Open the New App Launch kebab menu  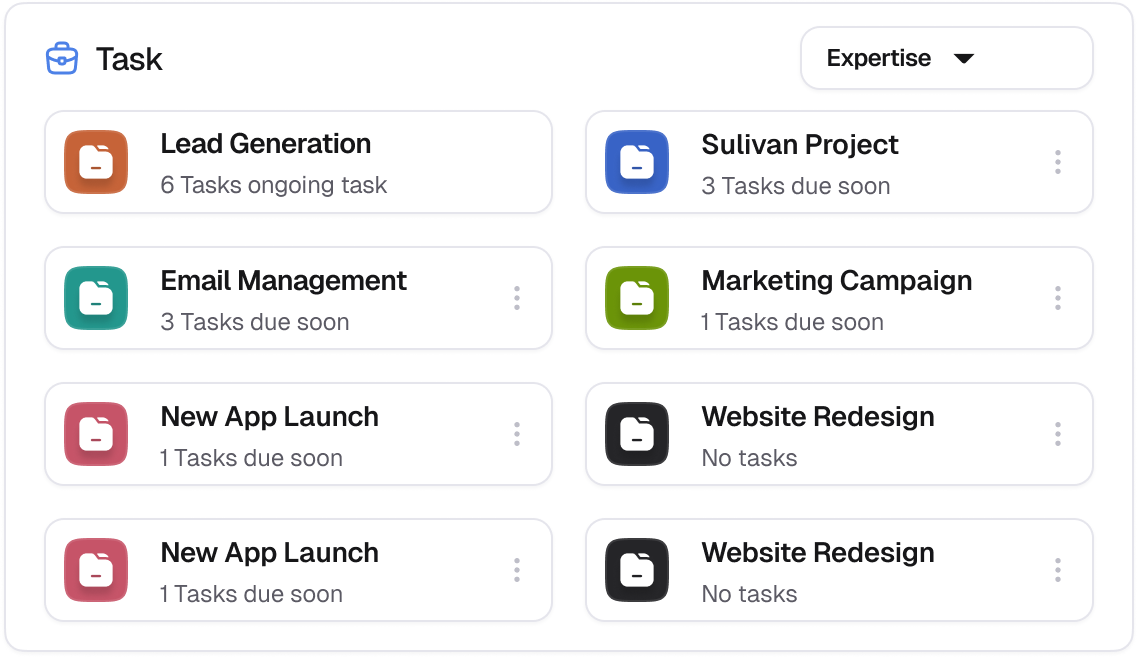(x=517, y=434)
